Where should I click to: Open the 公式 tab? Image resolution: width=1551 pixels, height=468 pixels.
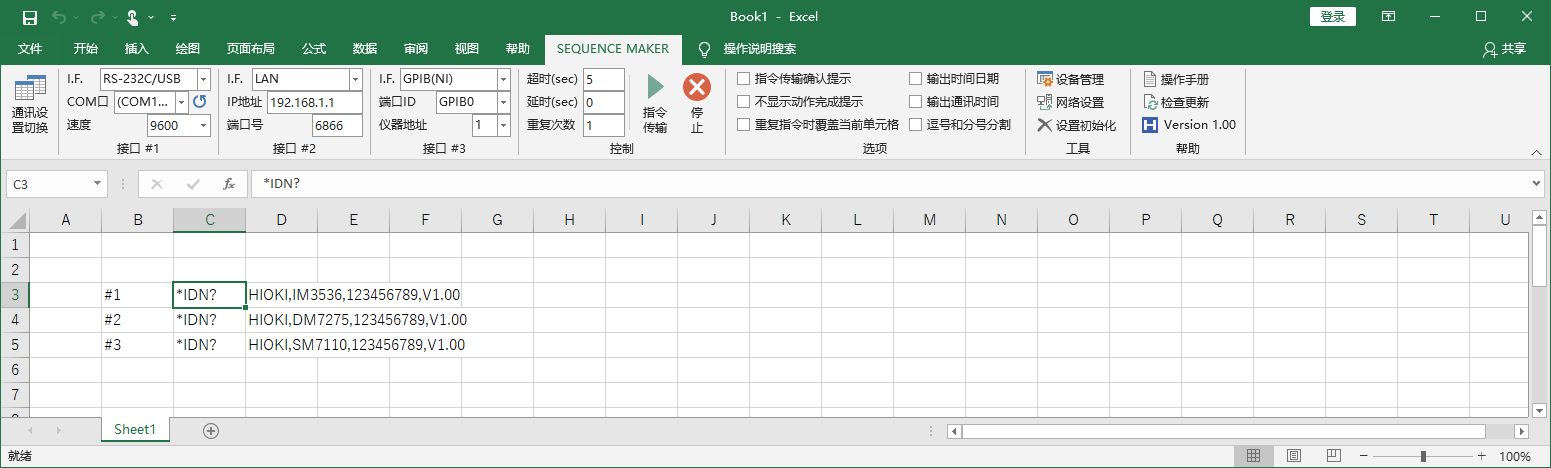point(314,49)
